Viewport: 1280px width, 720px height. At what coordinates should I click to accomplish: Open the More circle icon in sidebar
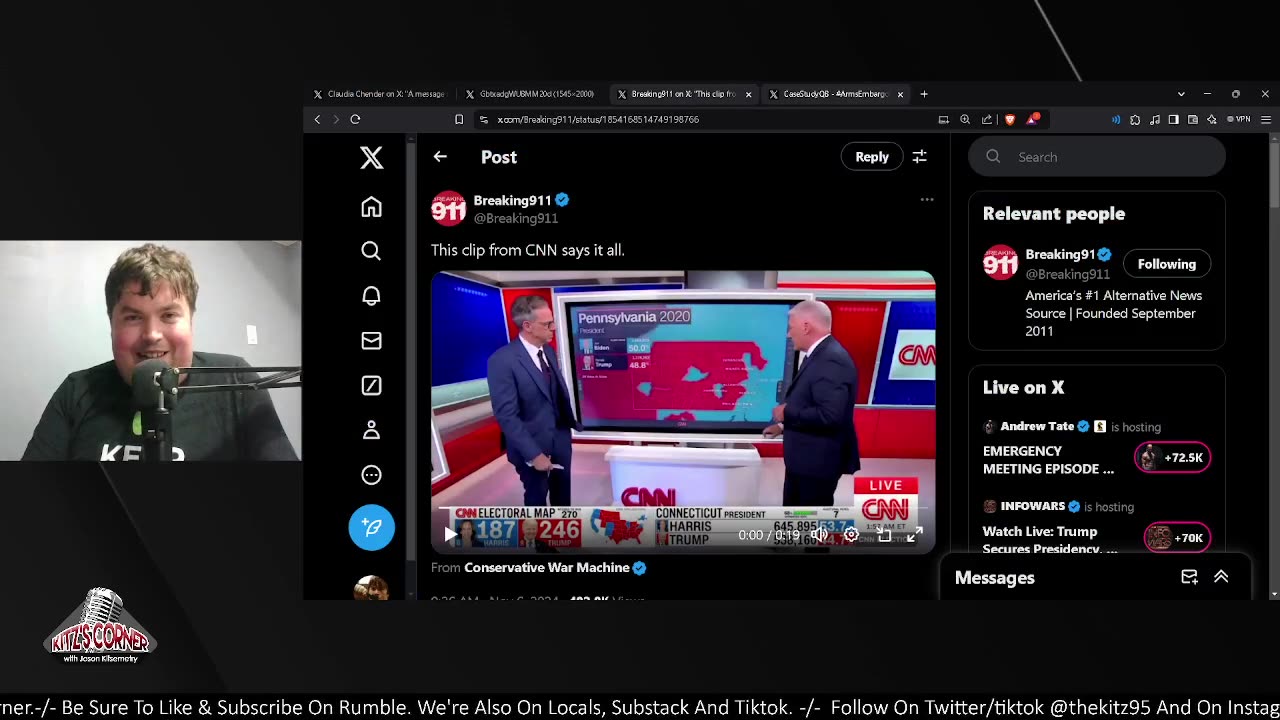click(x=371, y=475)
